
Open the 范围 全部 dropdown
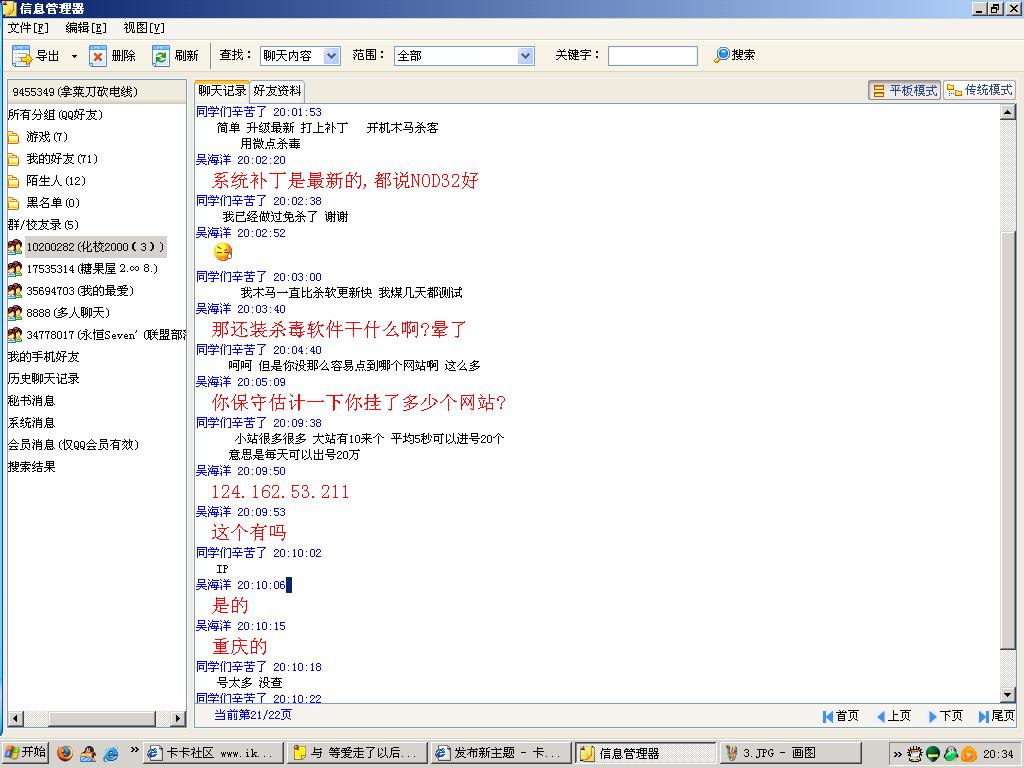coord(526,56)
